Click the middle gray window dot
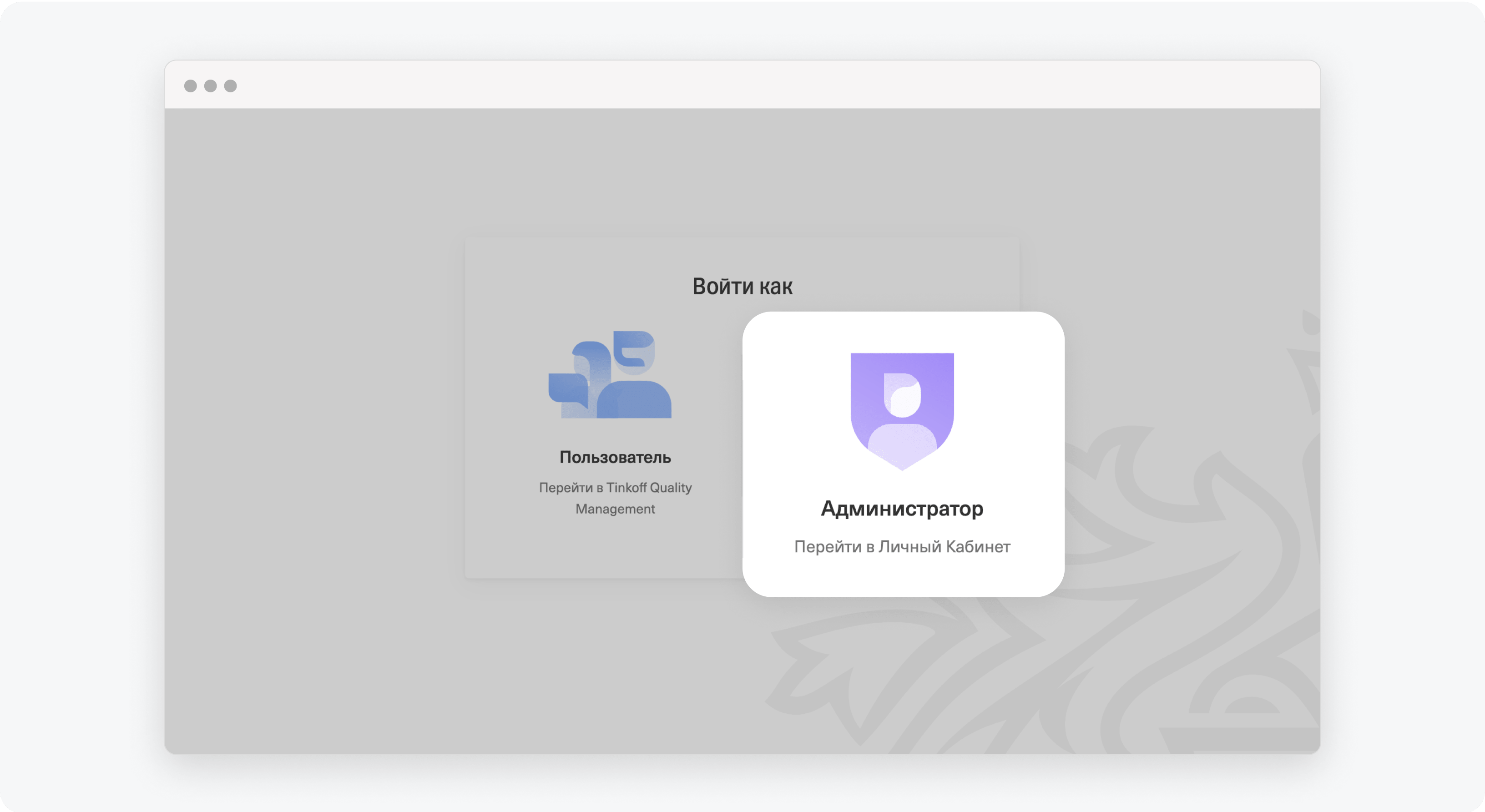This screenshot has height=812, width=1485. coord(210,86)
